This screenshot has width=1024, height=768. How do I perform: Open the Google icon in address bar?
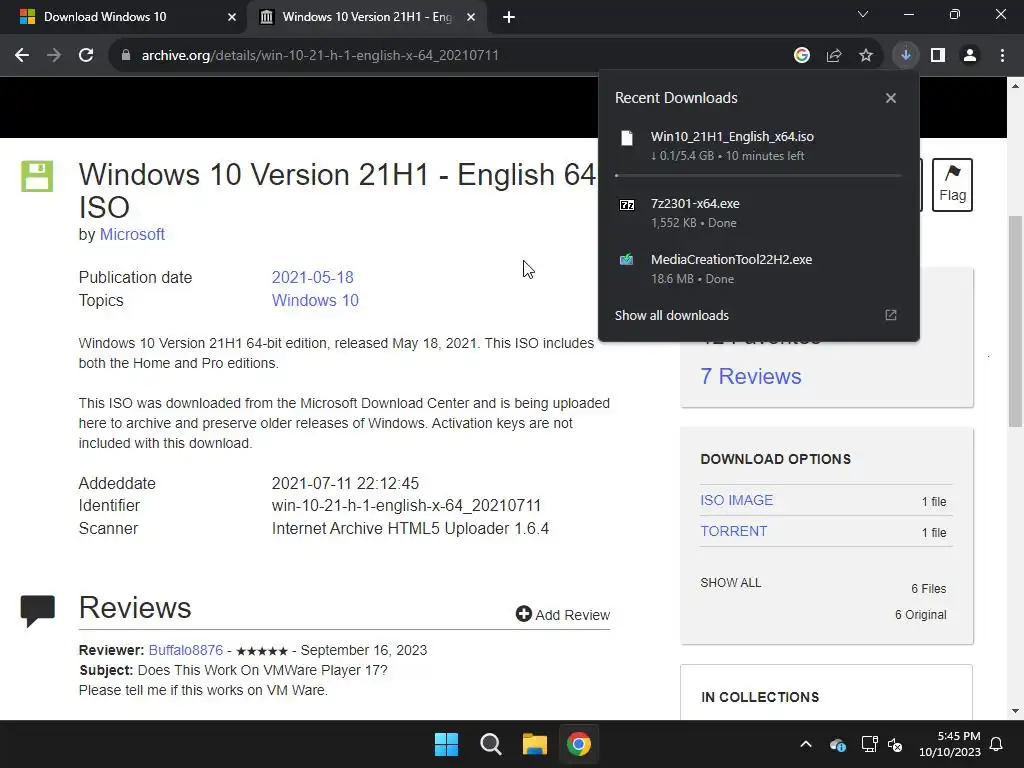click(801, 56)
